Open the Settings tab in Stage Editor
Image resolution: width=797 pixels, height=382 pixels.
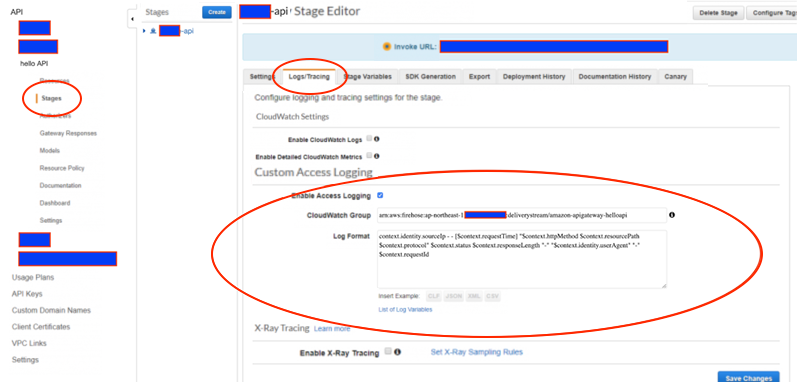[x=262, y=77]
